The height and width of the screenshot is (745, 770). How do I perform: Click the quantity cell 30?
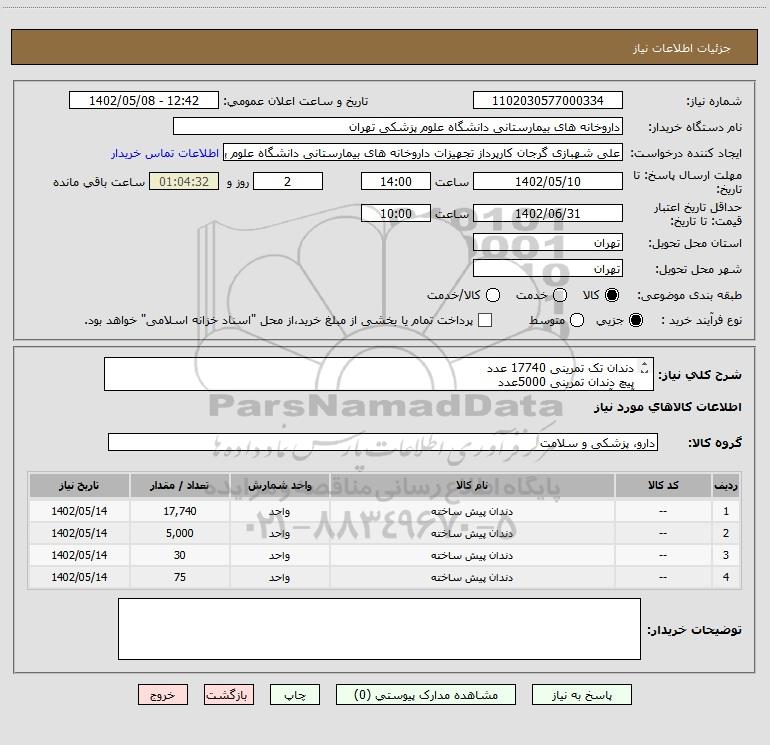coord(179,555)
